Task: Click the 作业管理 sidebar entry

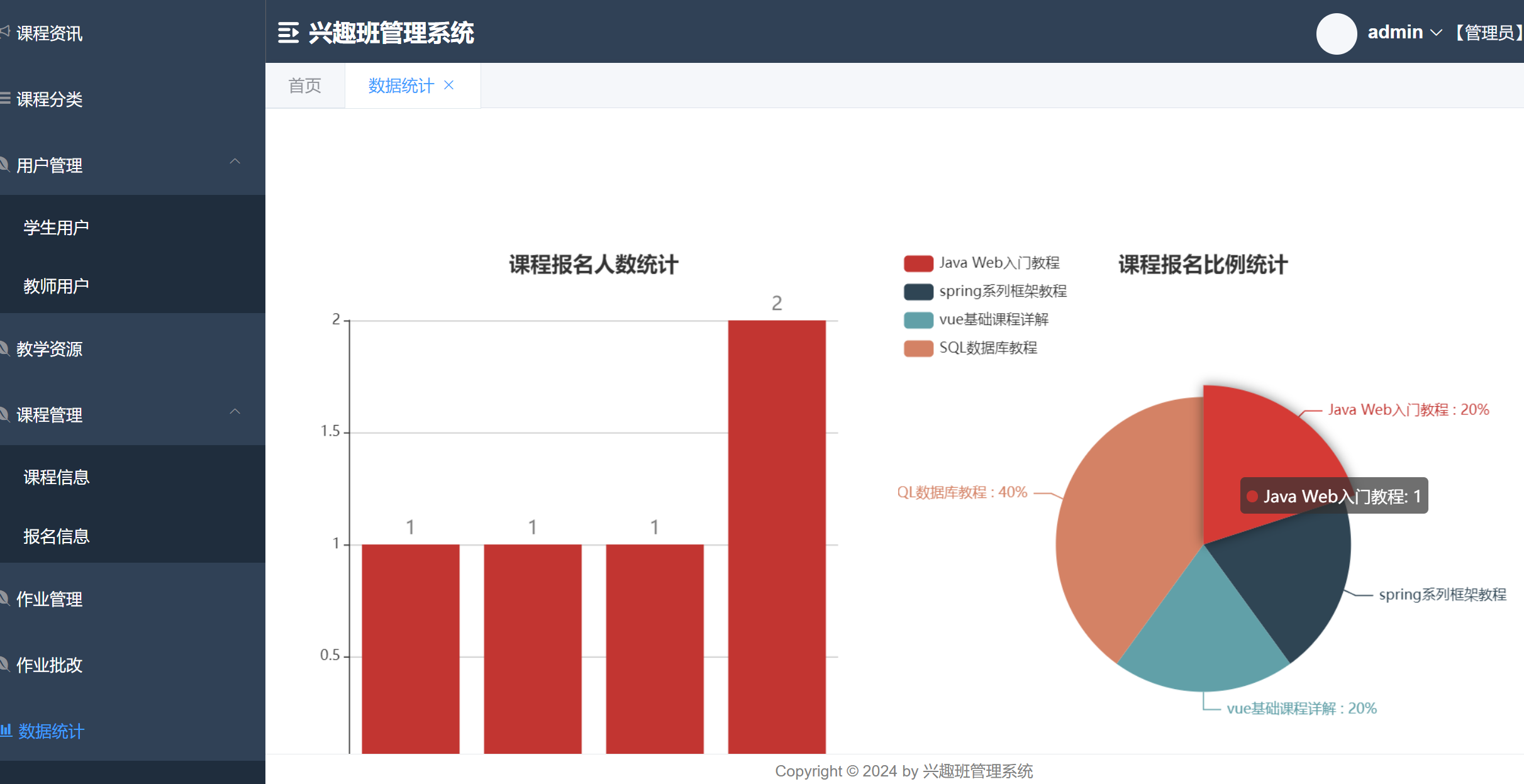Action: point(49,599)
